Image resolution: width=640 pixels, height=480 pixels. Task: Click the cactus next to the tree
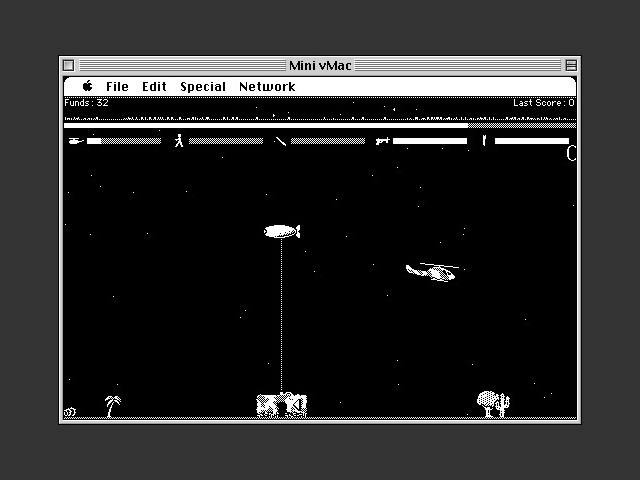coord(504,405)
